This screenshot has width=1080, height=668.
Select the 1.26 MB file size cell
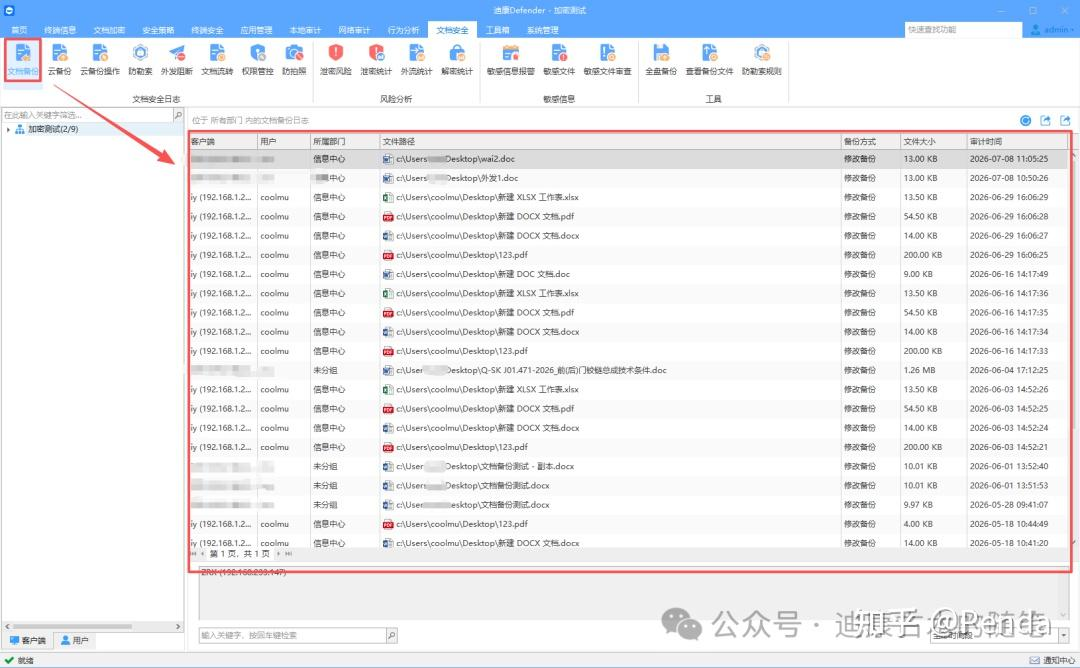pyautogui.click(x=933, y=370)
